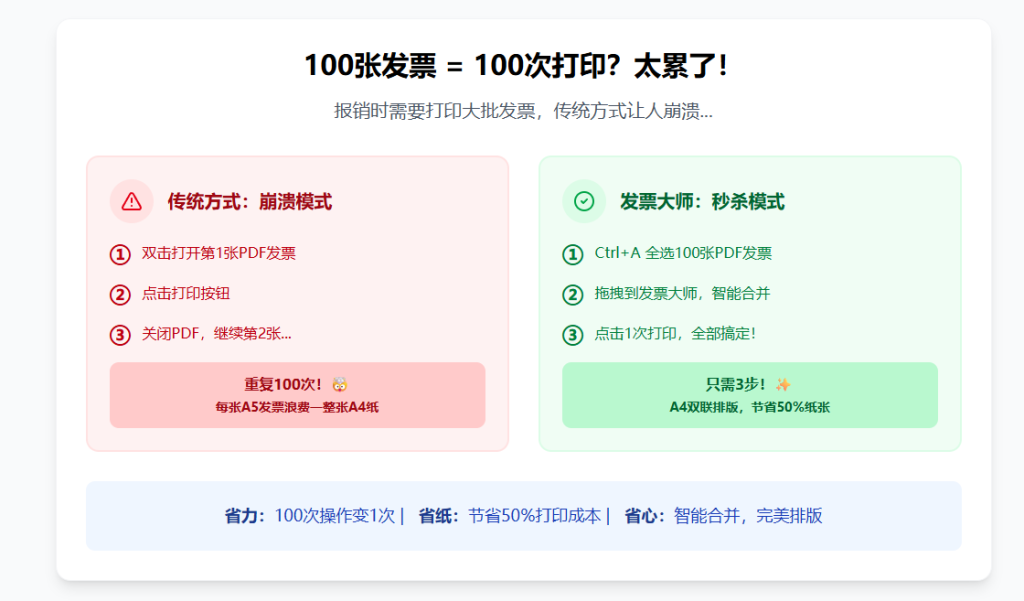
Task: Click green step 3 circled number
Action: point(572,335)
